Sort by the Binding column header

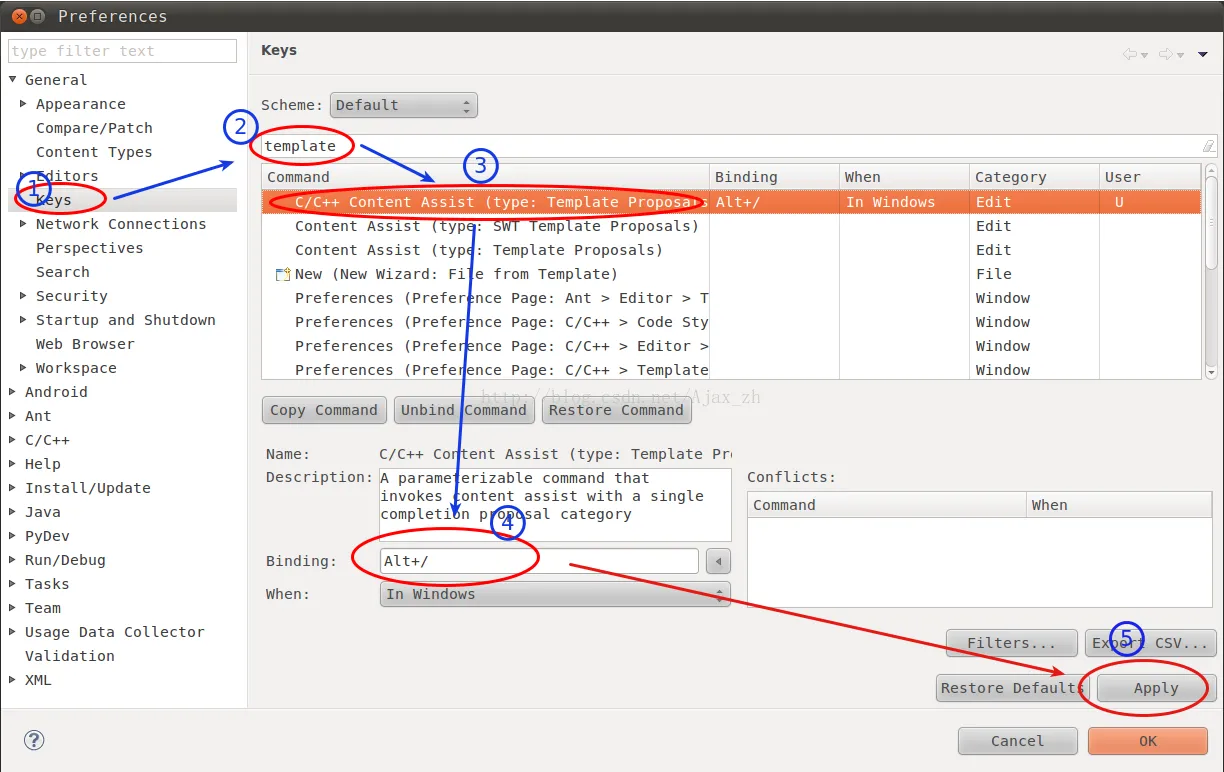pos(775,177)
